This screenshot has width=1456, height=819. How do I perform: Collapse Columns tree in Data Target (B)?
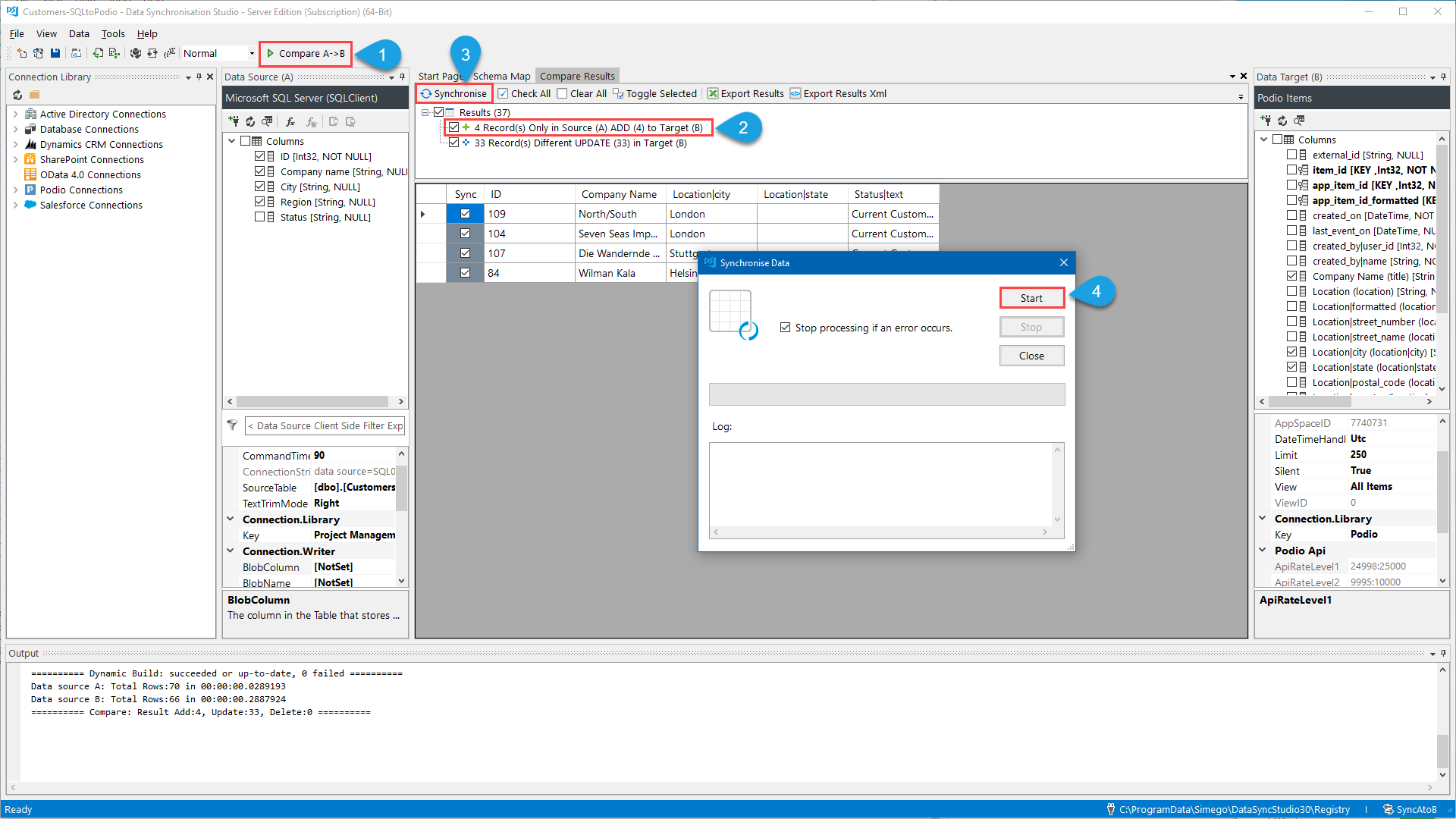[x=1264, y=140]
